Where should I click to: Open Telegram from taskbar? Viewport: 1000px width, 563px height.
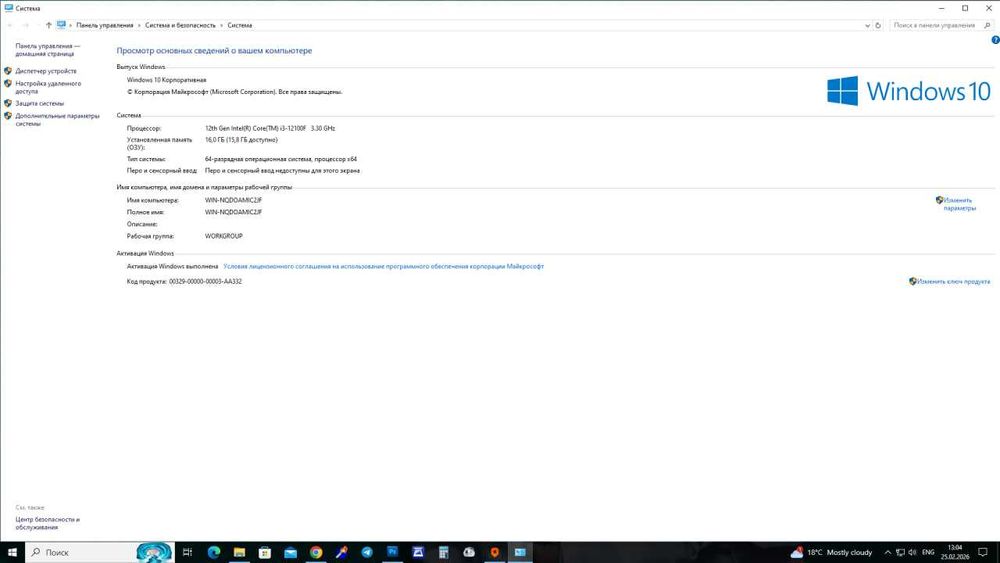(367, 552)
